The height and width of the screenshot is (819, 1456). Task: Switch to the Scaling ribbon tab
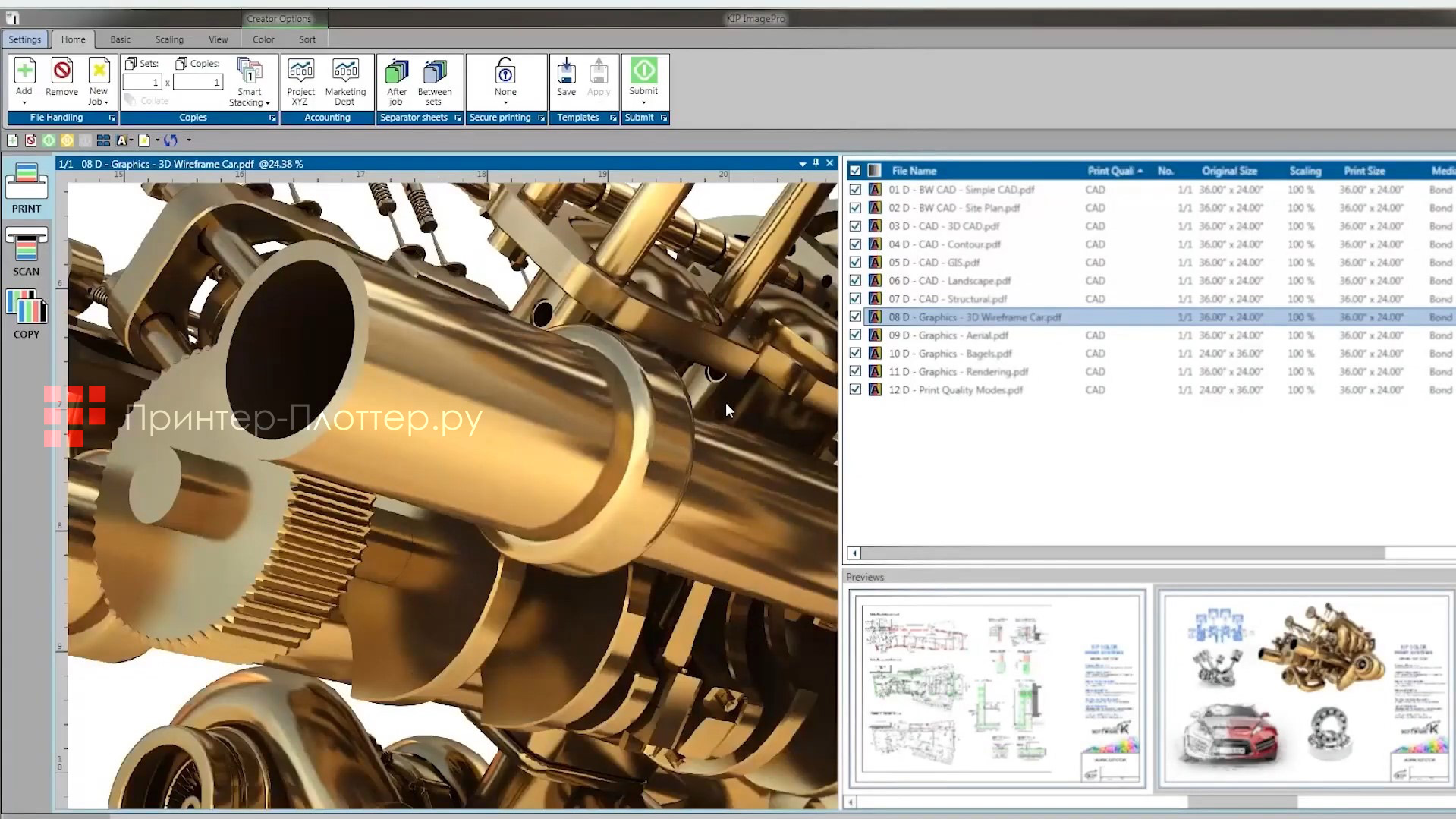[169, 39]
